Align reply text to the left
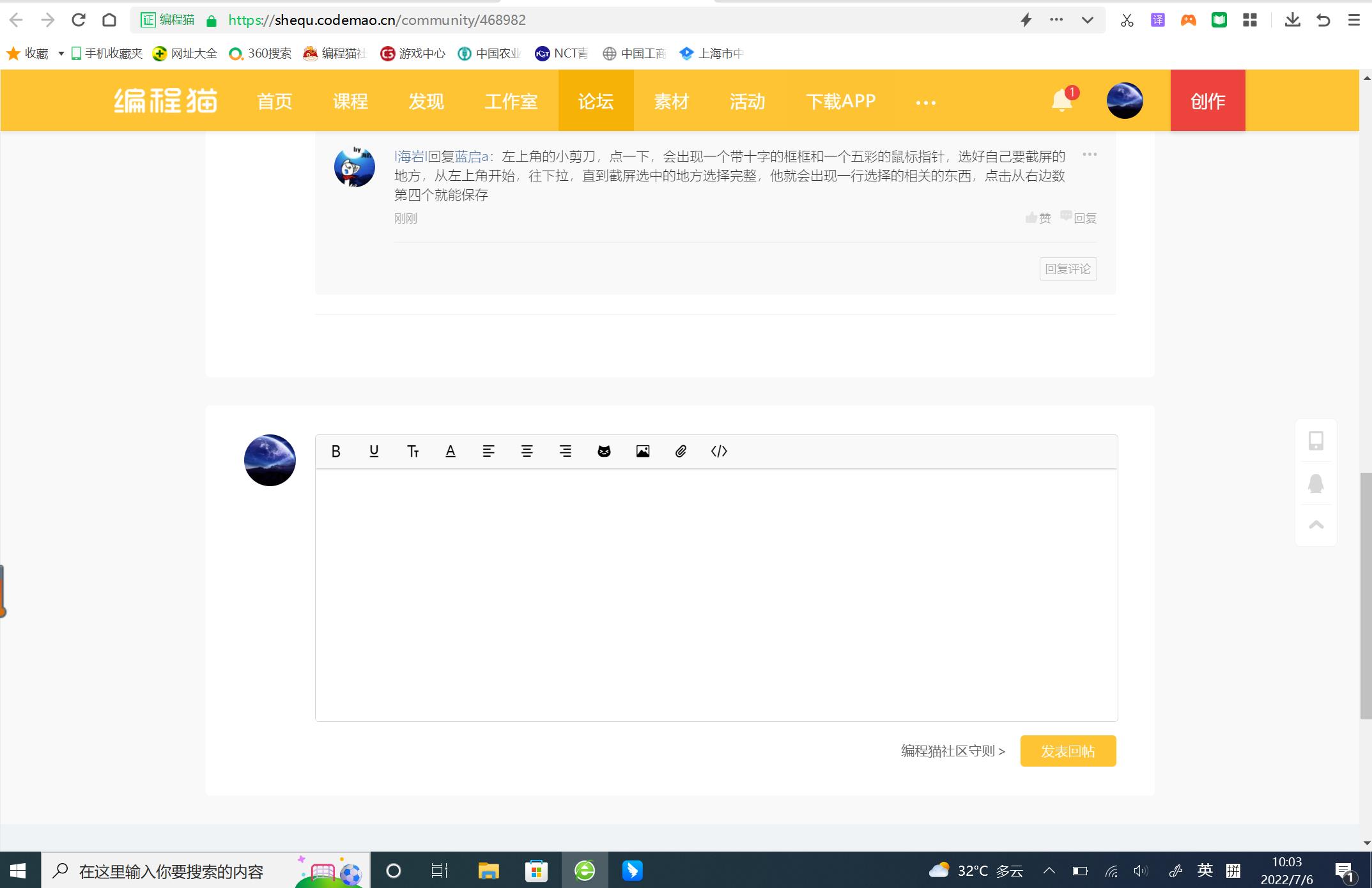1372x888 pixels. click(489, 452)
